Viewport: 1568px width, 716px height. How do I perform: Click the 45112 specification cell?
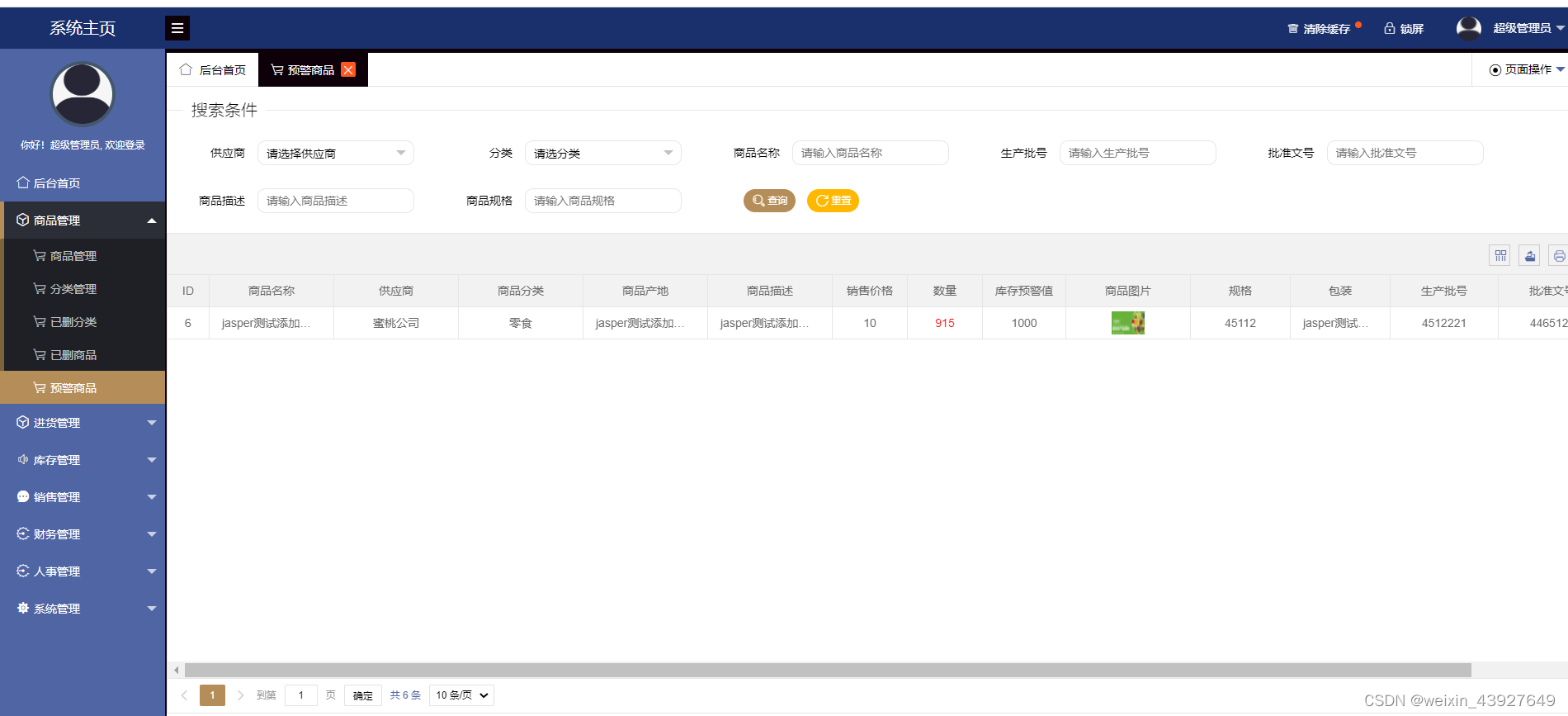pos(1240,323)
